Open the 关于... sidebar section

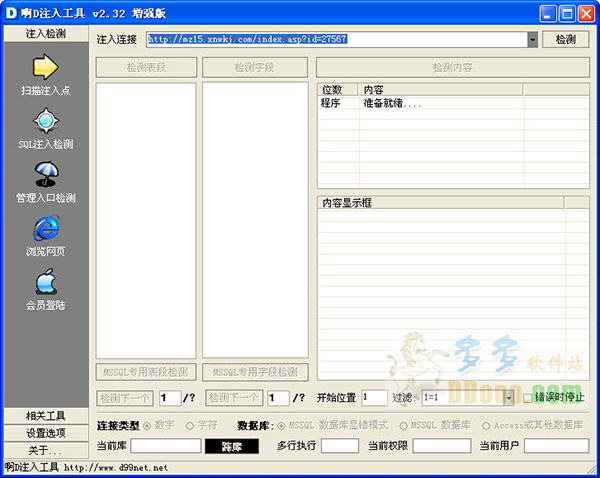[x=46, y=450]
